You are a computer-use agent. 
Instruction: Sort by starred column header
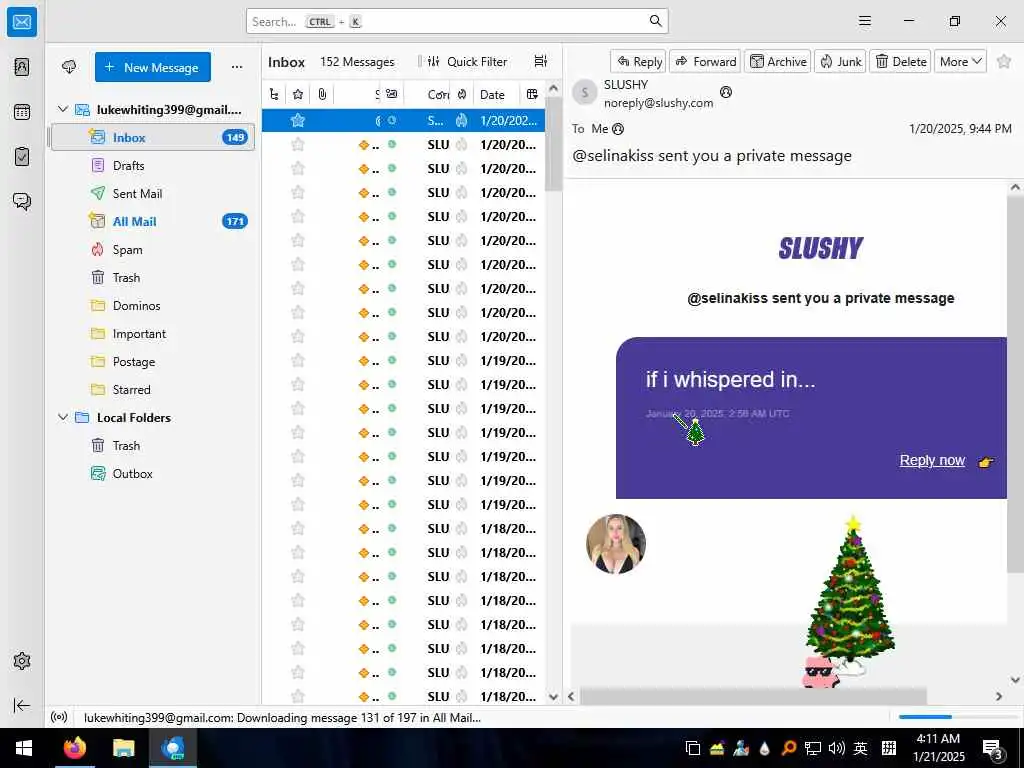[298, 95]
